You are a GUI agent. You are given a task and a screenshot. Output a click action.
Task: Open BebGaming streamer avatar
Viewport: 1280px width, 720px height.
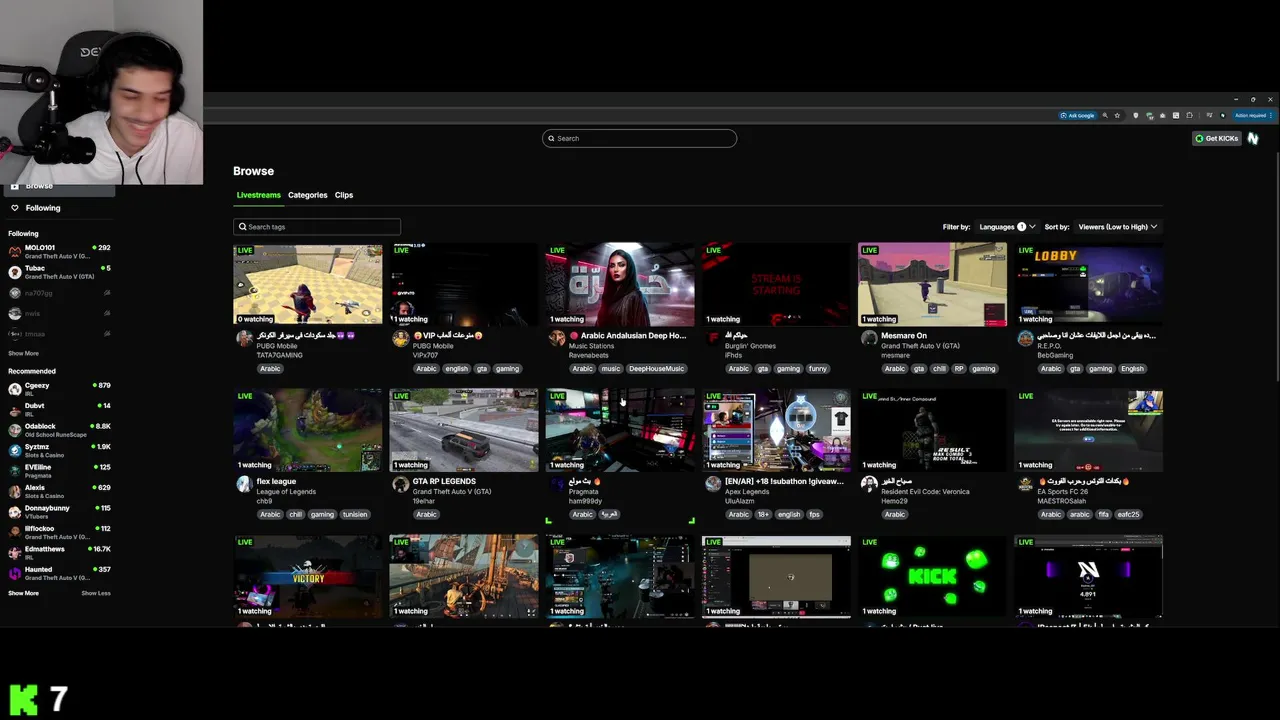point(1025,339)
